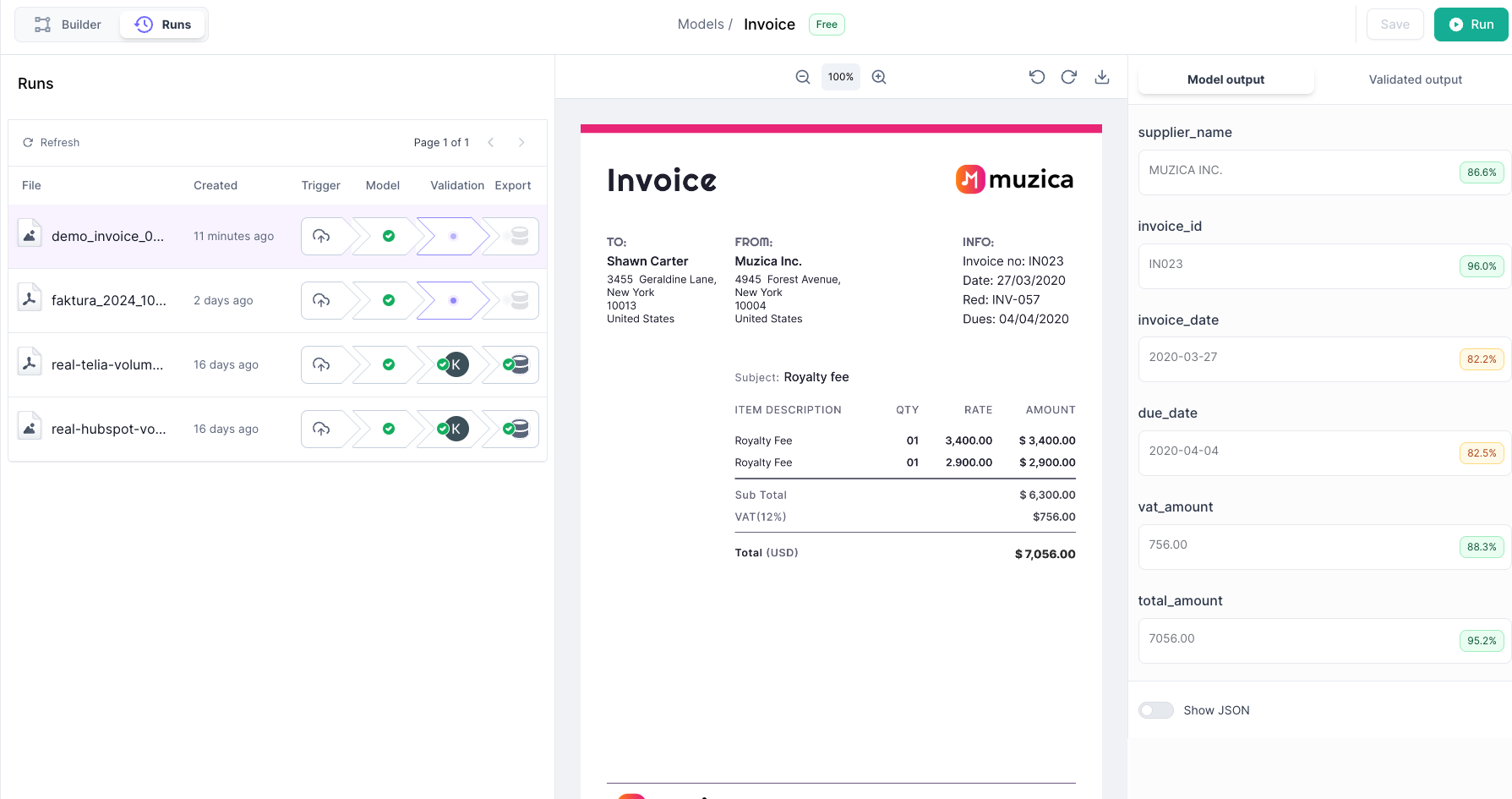The height and width of the screenshot is (799, 1512).
Task: Click the Validation column header
Action: [x=457, y=185]
